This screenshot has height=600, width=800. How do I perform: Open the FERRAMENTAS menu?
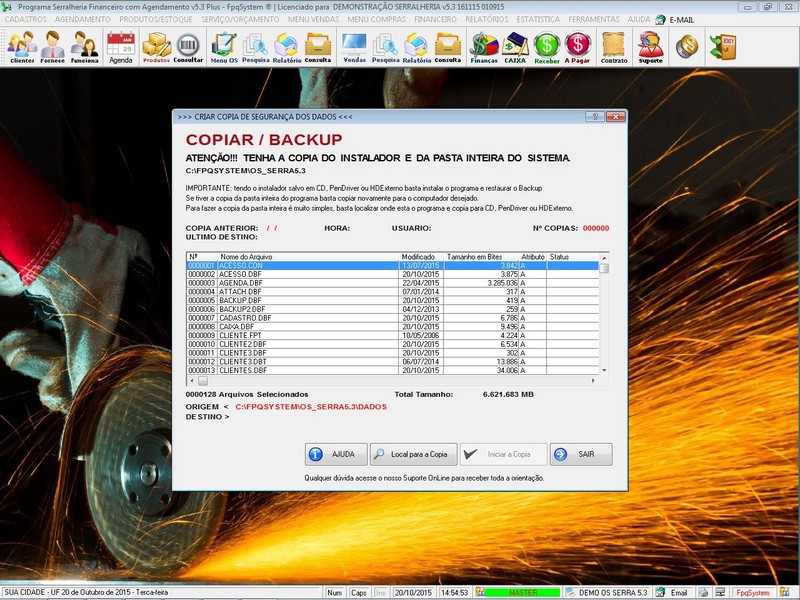(594, 19)
